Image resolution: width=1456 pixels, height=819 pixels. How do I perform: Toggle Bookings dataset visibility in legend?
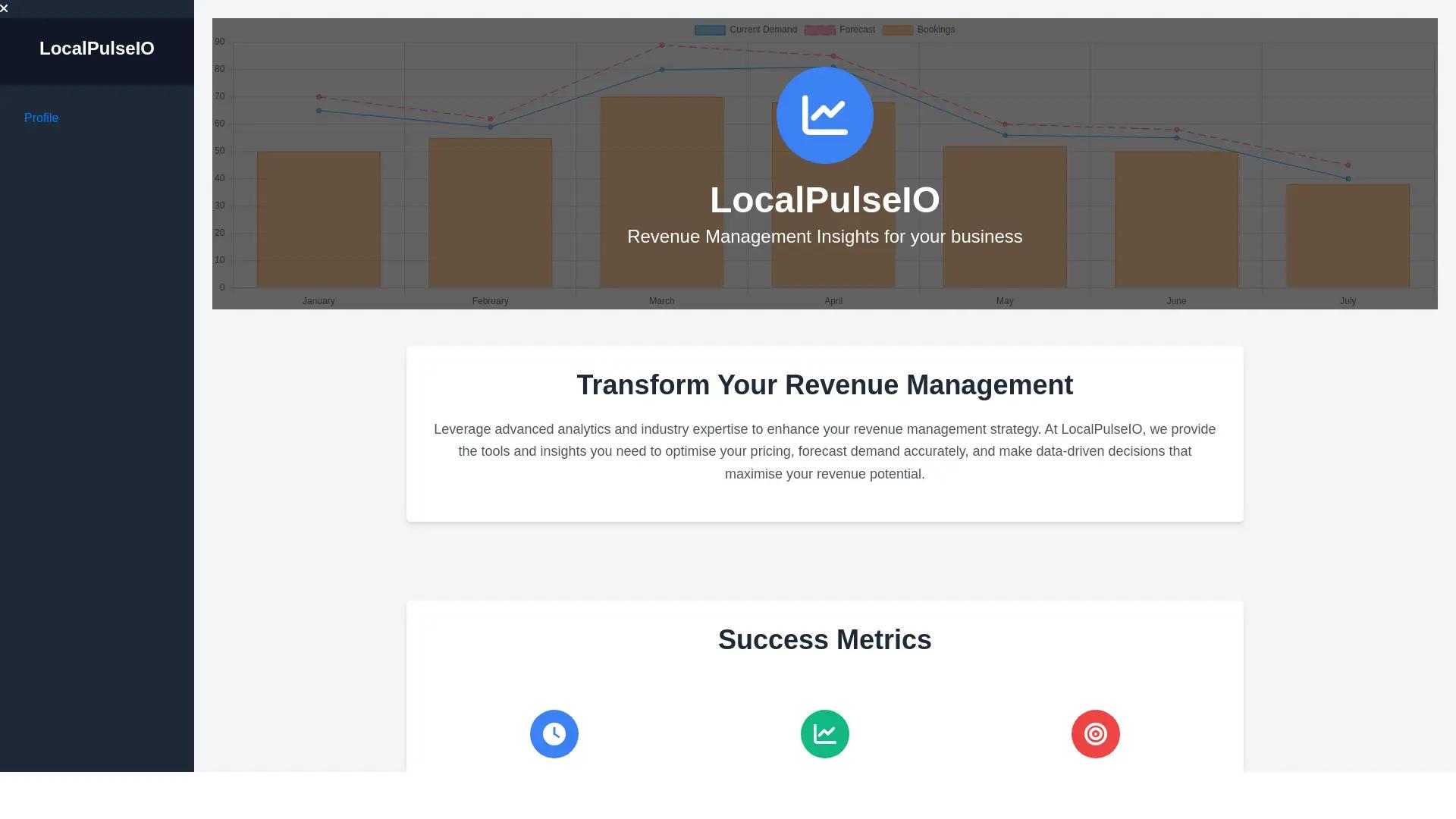pyautogui.click(x=936, y=30)
